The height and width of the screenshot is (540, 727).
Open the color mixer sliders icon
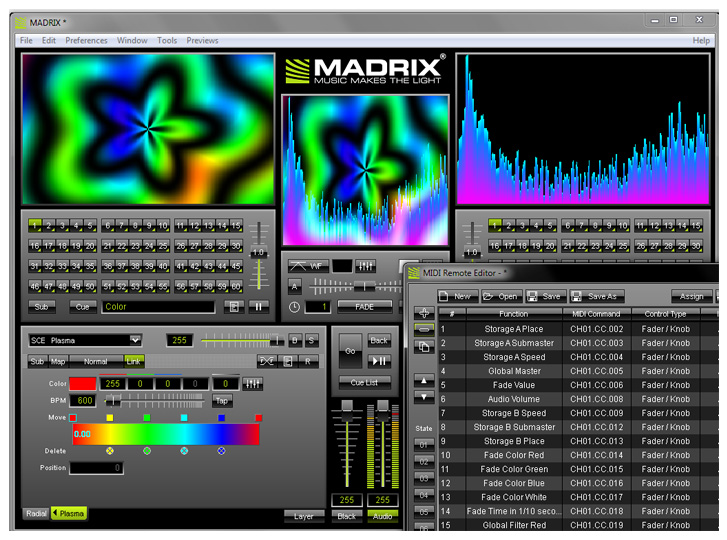(253, 384)
